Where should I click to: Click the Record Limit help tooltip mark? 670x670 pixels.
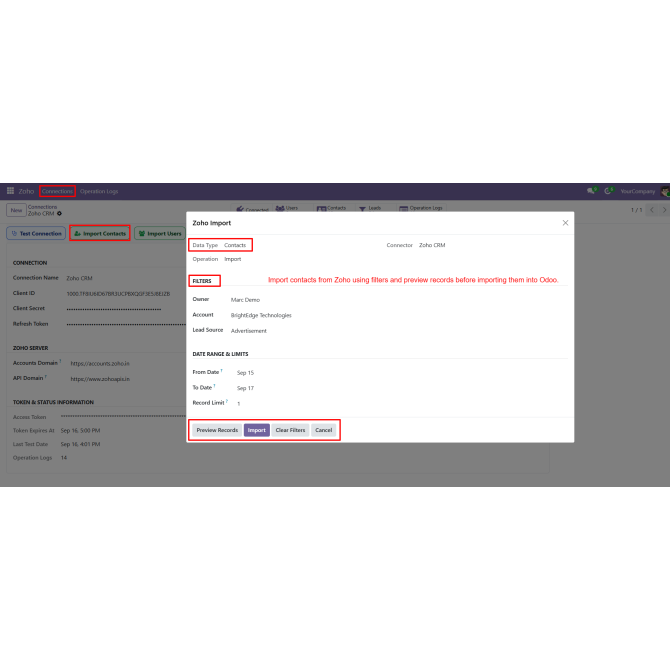(x=227, y=401)
